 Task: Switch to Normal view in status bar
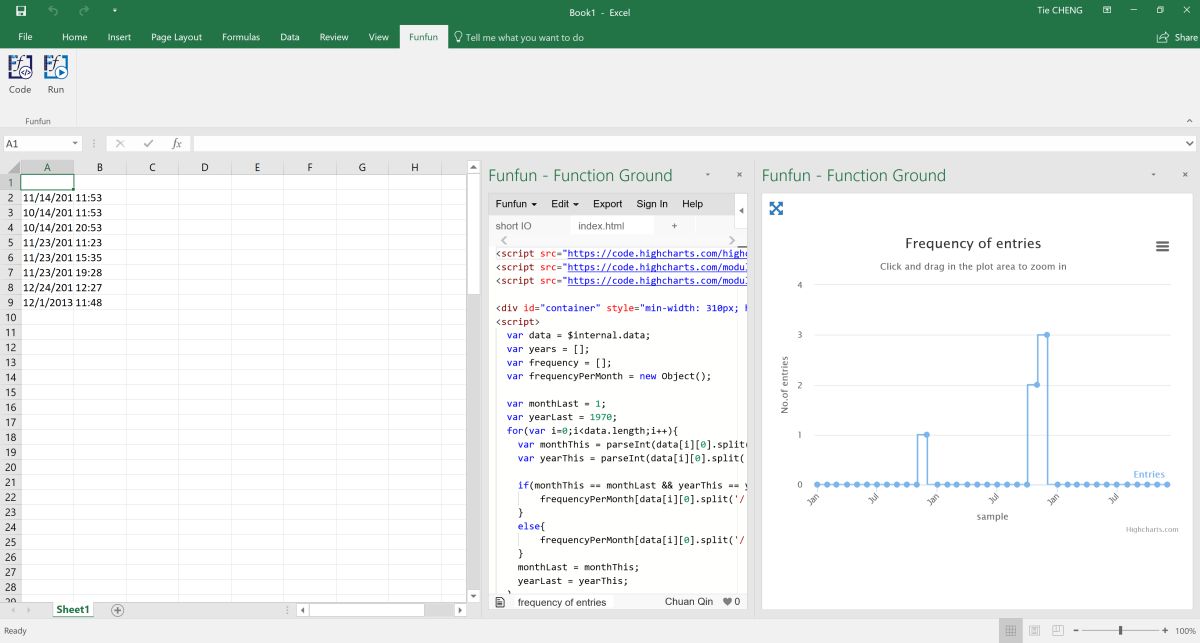tap(1011, 631)
